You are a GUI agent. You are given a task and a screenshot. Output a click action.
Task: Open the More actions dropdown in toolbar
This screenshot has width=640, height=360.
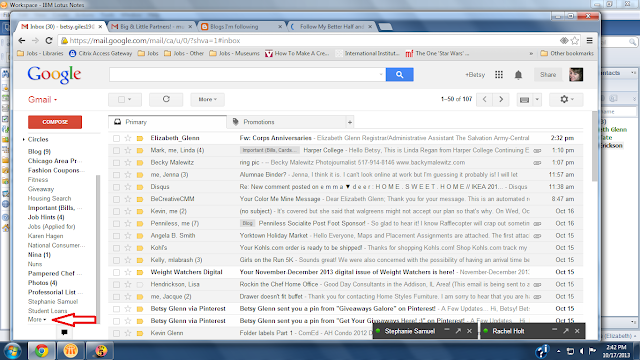207,99
